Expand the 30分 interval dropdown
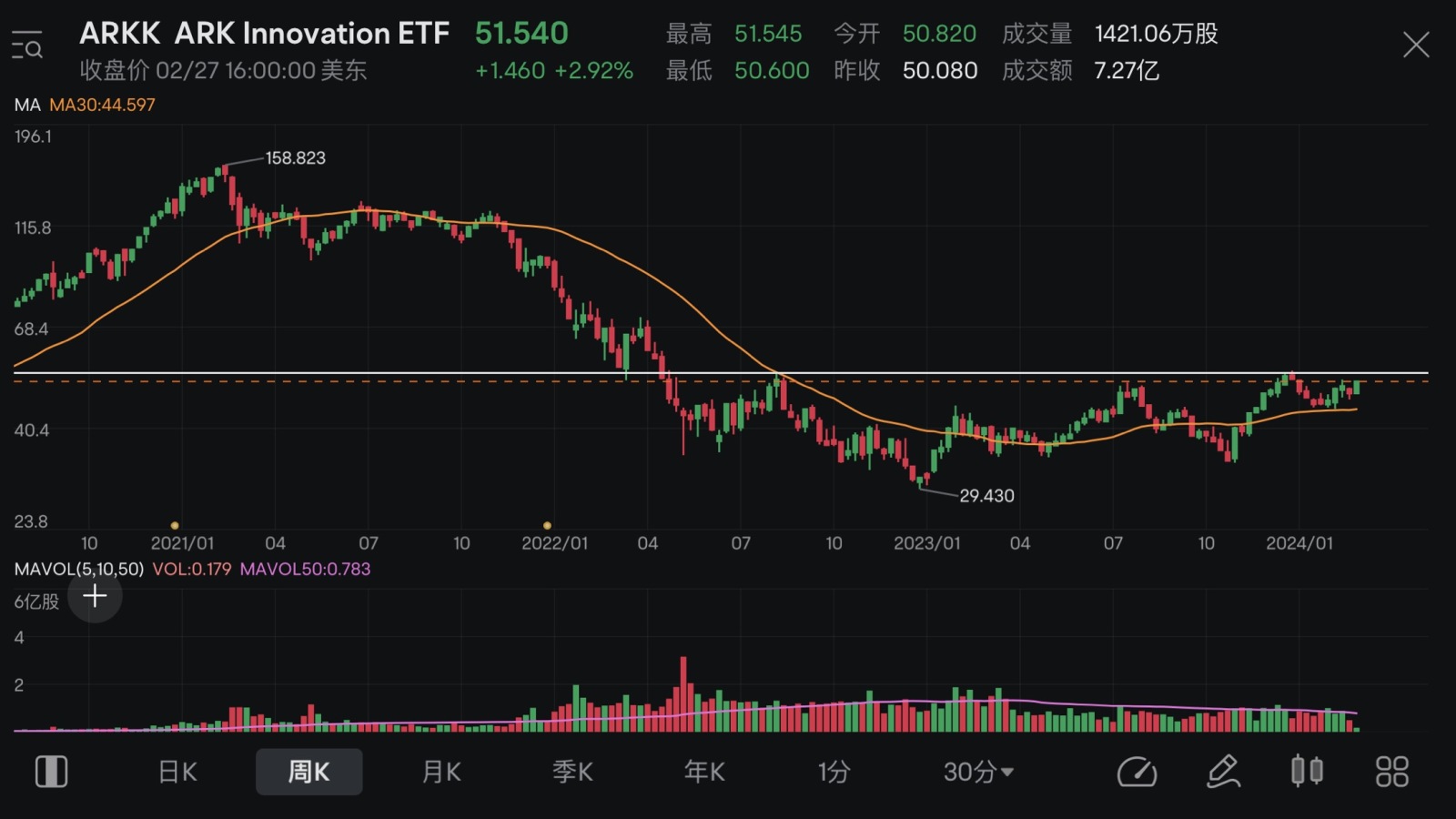Viewport: 1456px width, 819px height. 978,772
